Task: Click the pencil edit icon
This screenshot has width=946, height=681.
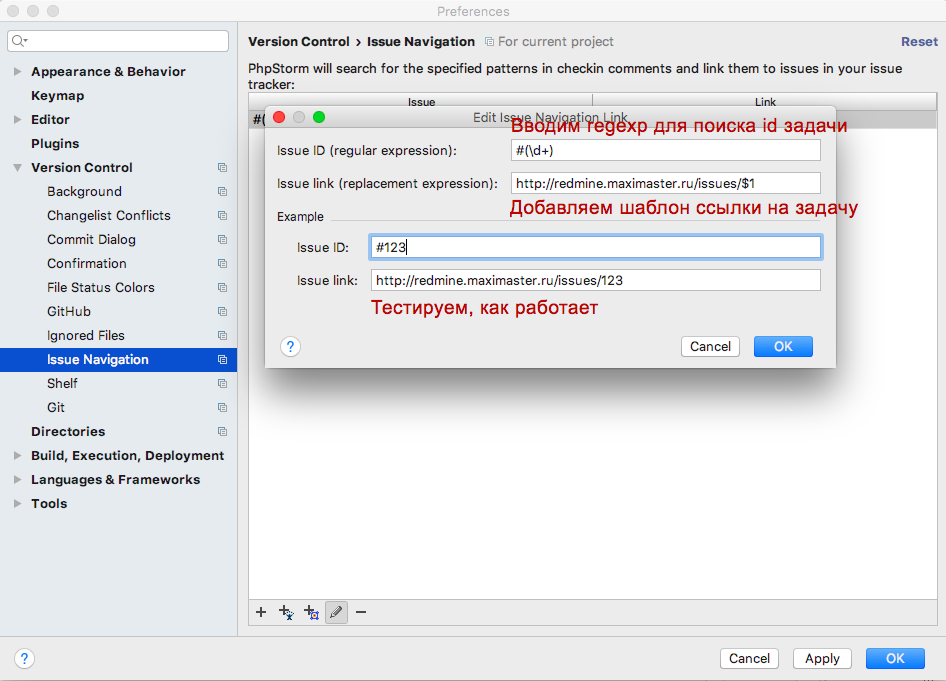Action: pos(336,612)
